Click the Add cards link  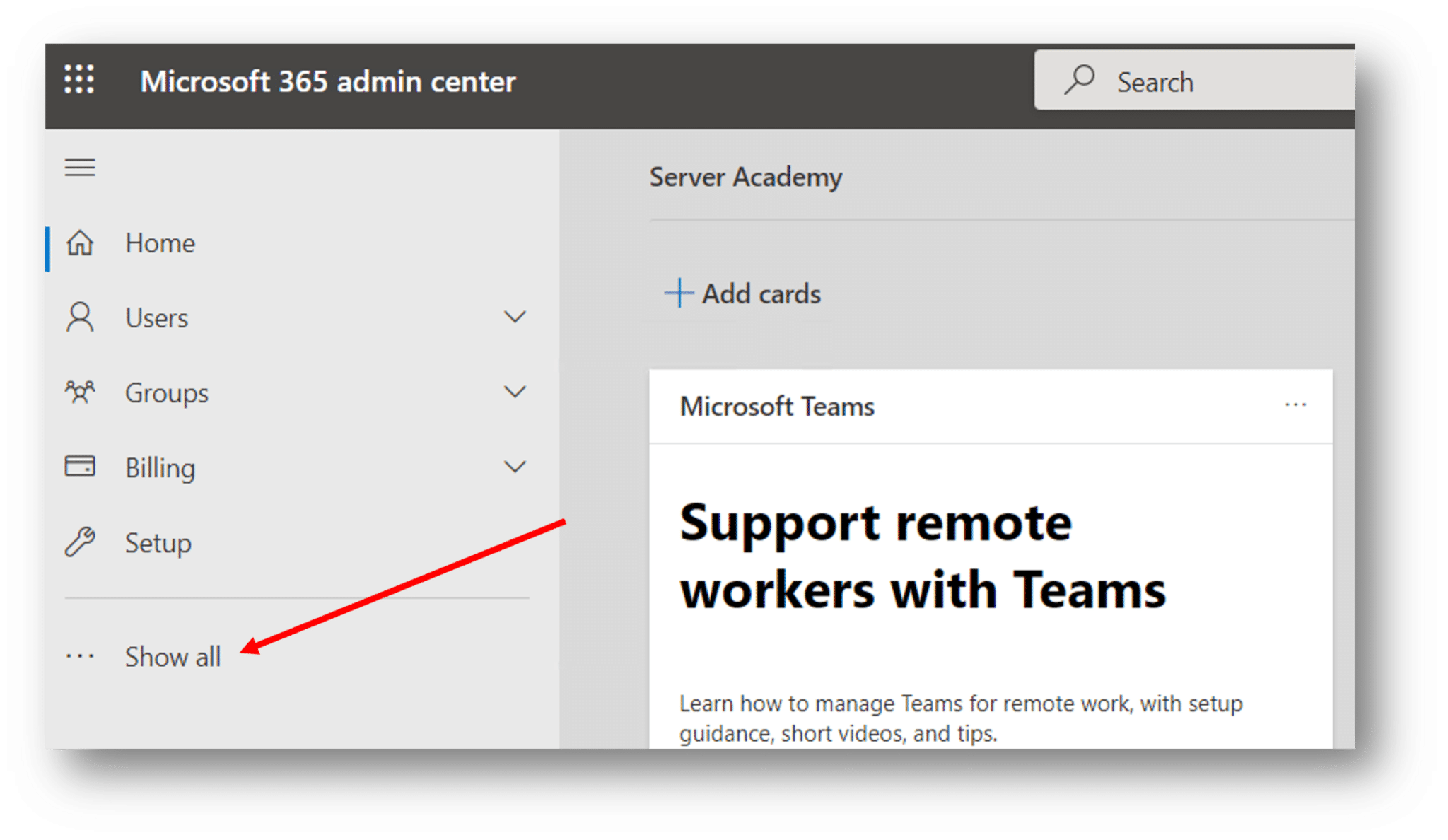761,293
